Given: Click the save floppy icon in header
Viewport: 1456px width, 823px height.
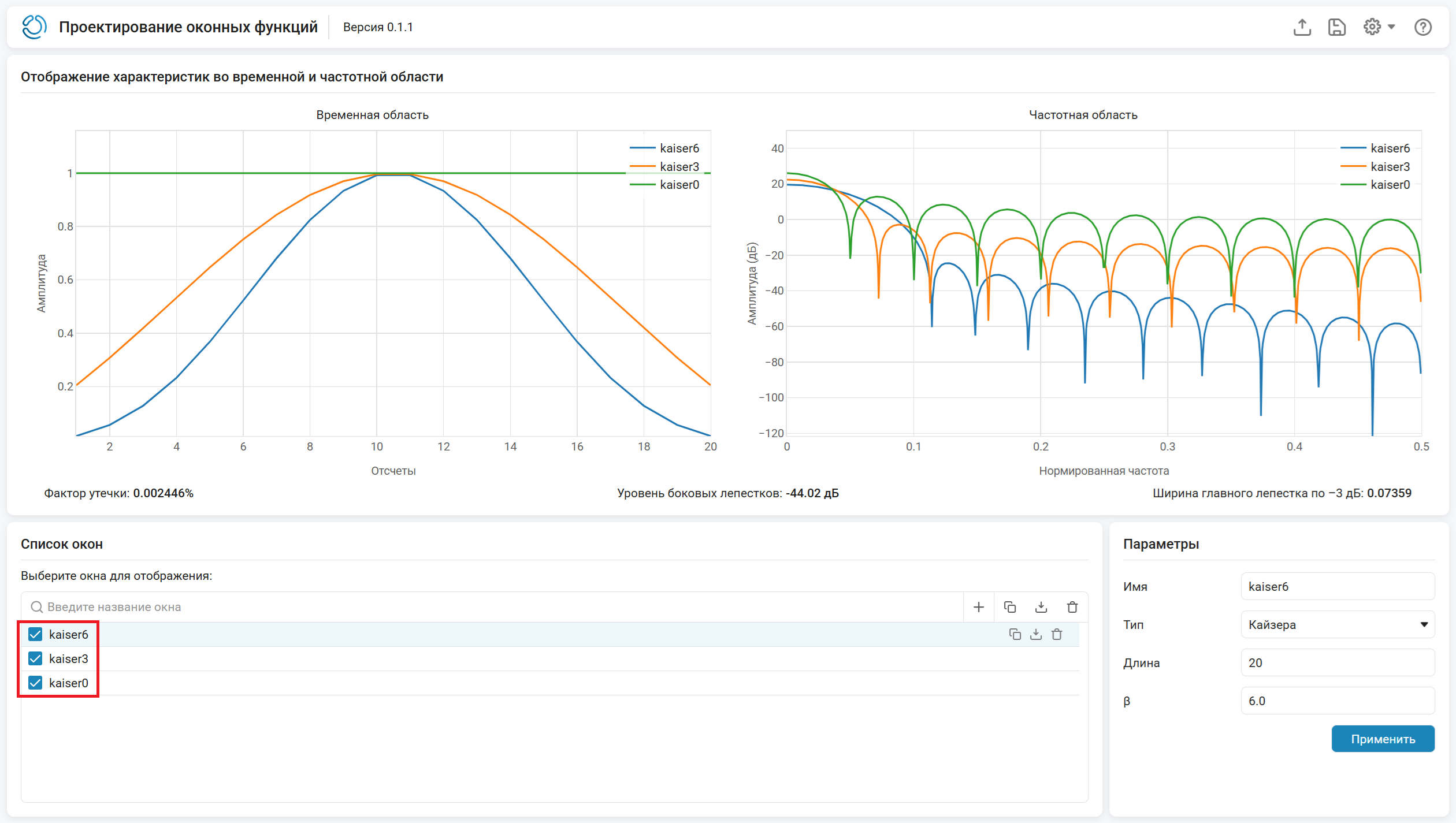Looking at the screenshot, I should click(1337, 27).
